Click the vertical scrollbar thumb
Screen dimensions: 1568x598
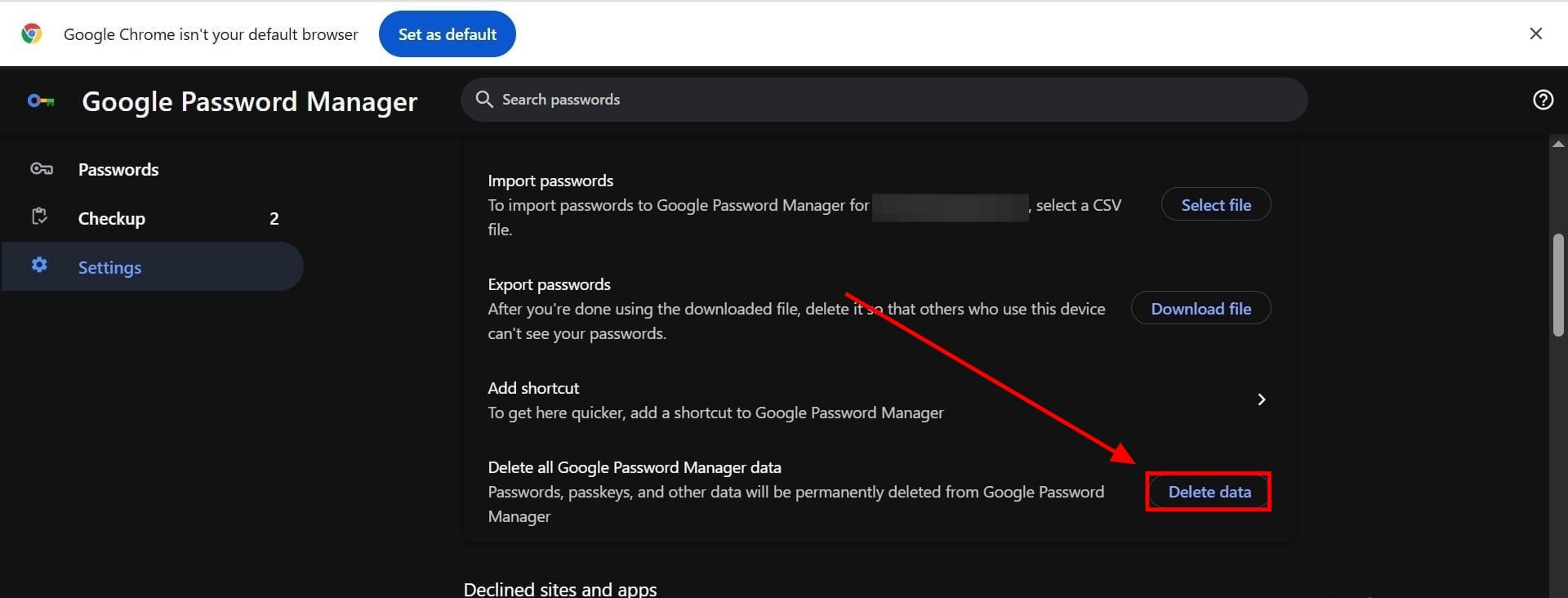click(x=1558, y=284)
